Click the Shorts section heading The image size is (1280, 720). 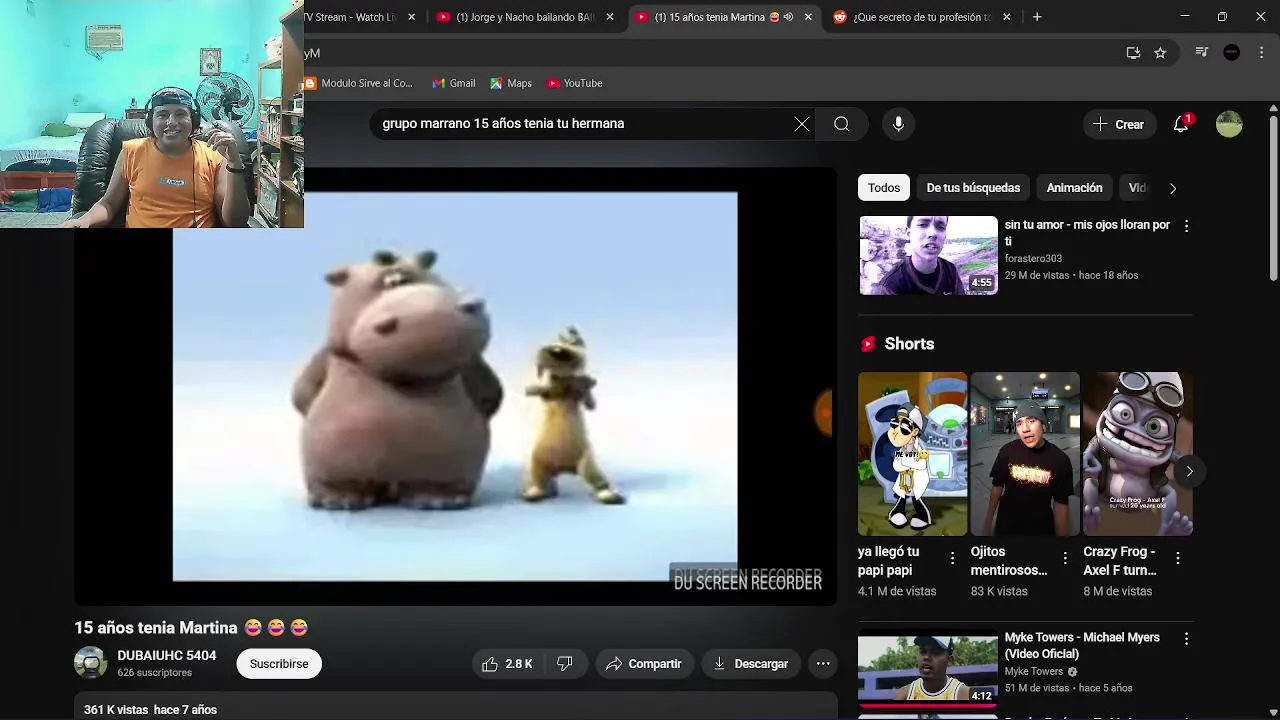point(909,344)
